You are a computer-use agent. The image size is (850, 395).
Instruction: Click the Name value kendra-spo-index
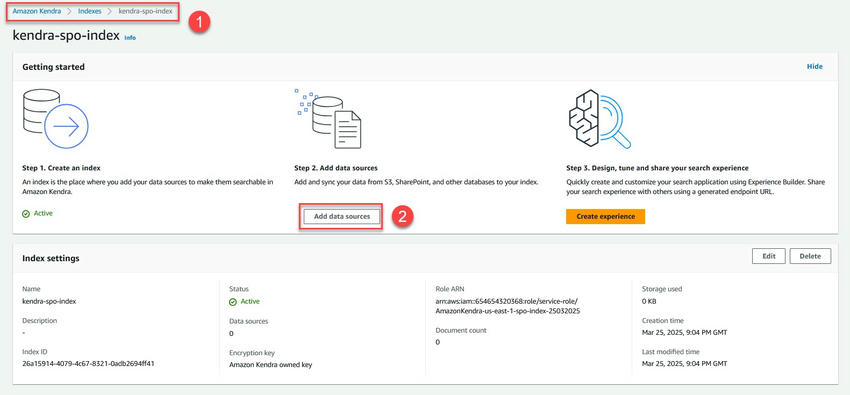click(x=49, y=301)
